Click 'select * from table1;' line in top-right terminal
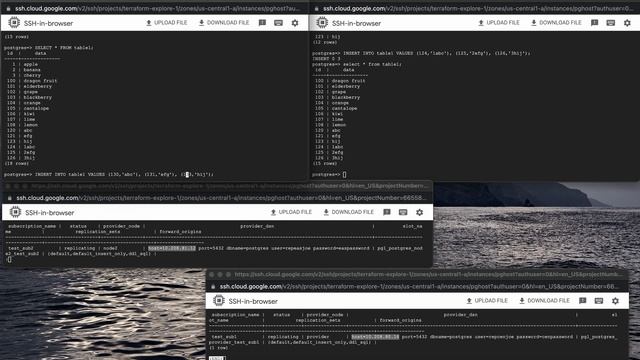 point(357,64)
